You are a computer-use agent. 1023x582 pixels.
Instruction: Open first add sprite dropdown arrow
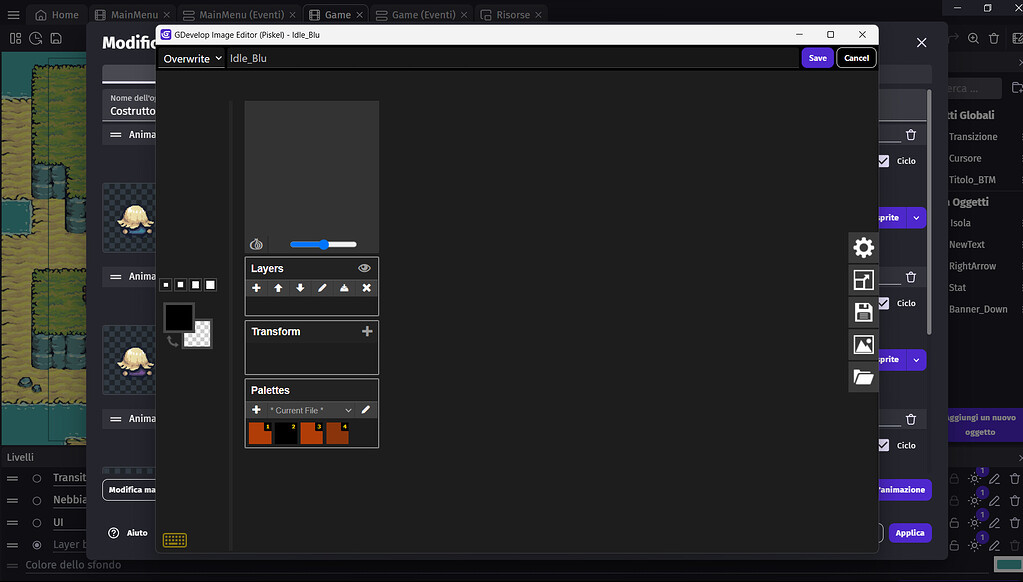pyautogui.click(x=916, y=217)
